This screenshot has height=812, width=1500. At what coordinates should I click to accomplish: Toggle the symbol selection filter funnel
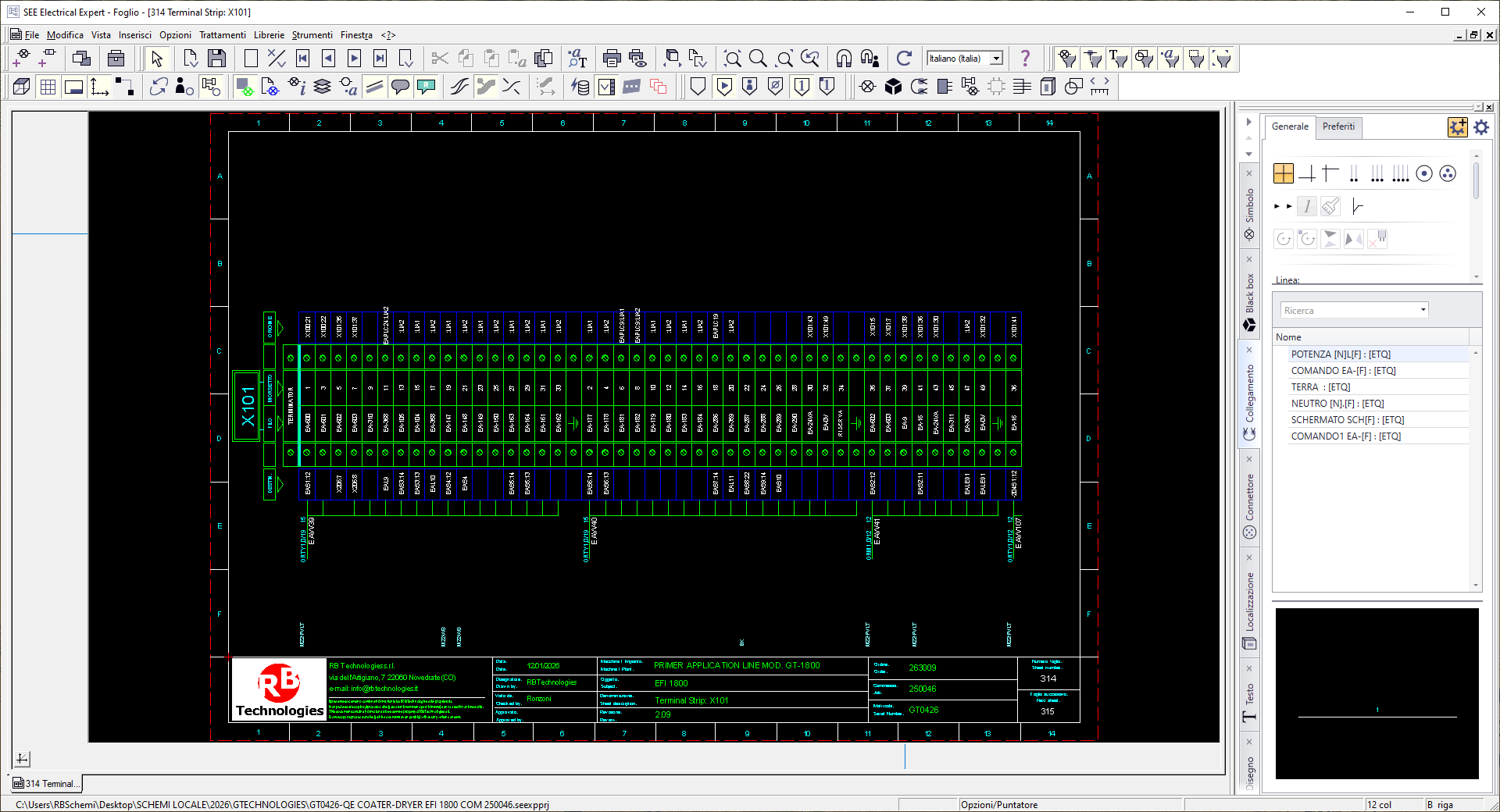click(1067, 59)
